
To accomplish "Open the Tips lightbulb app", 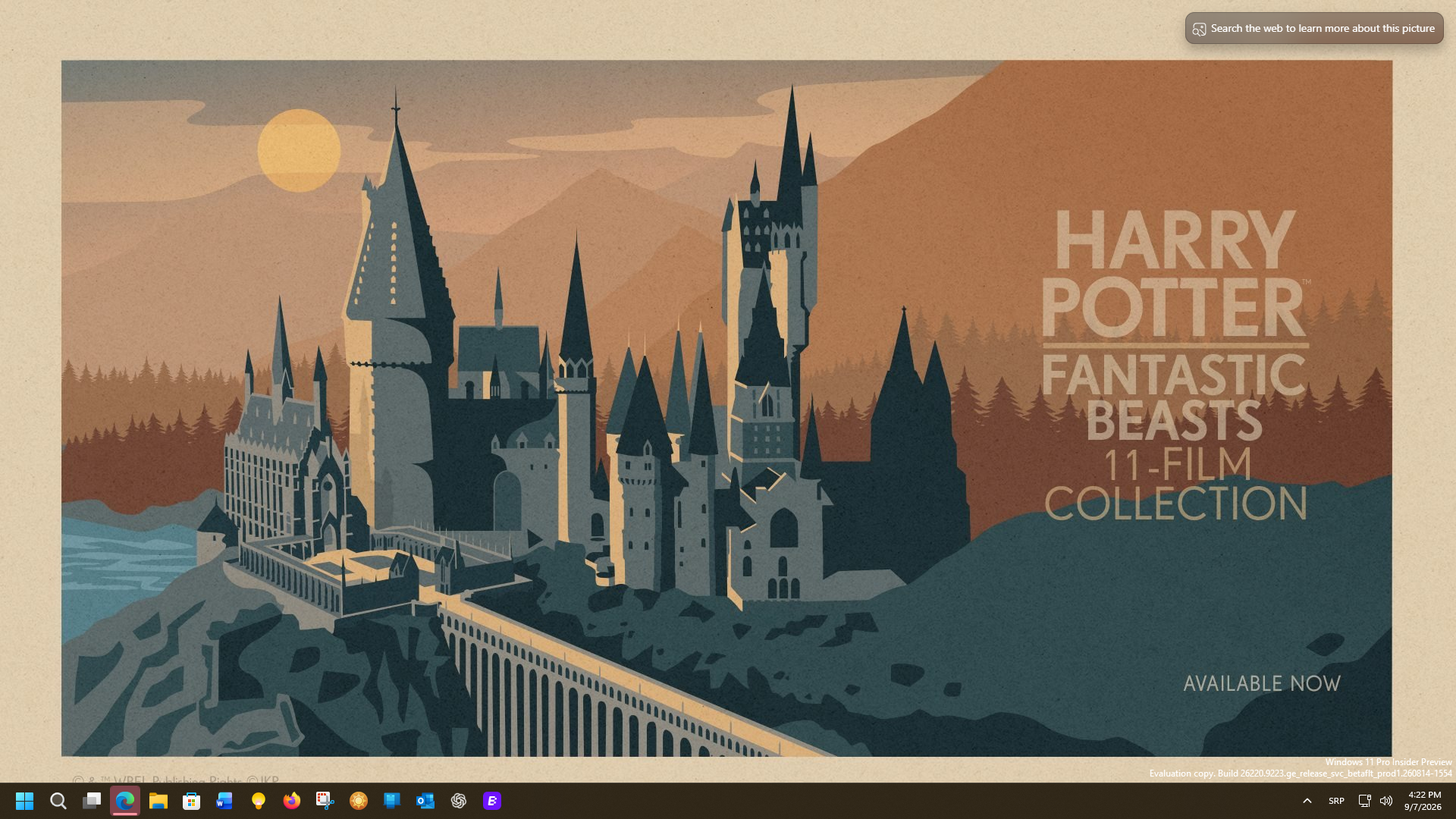I will click(259, 801).
